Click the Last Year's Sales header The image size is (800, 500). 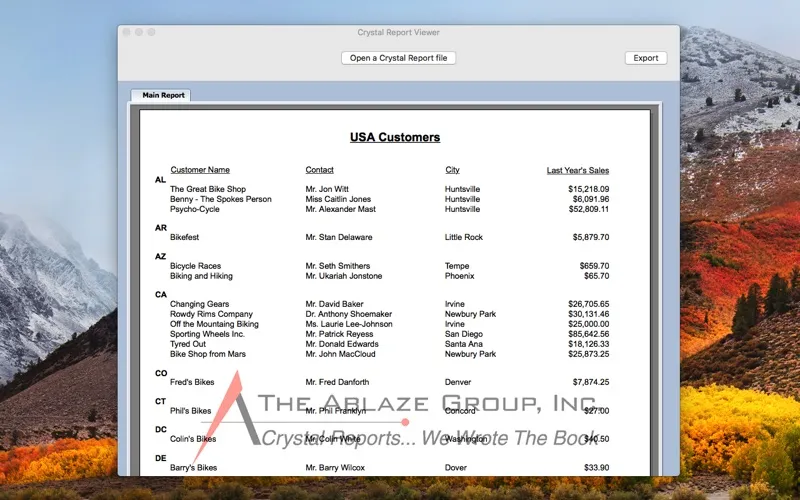click(x=577, y=170)
